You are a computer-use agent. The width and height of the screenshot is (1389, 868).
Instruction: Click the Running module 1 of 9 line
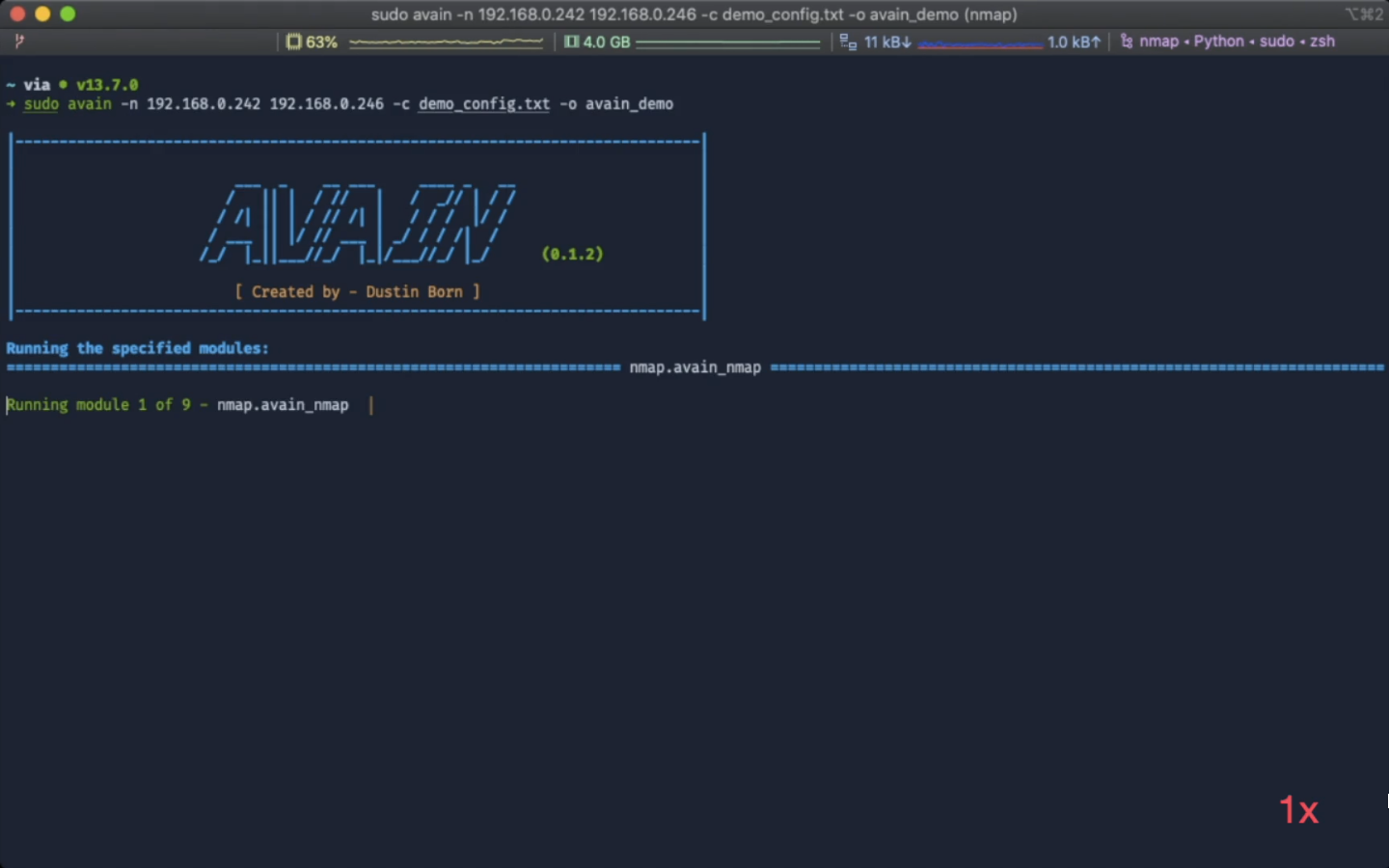177,405
